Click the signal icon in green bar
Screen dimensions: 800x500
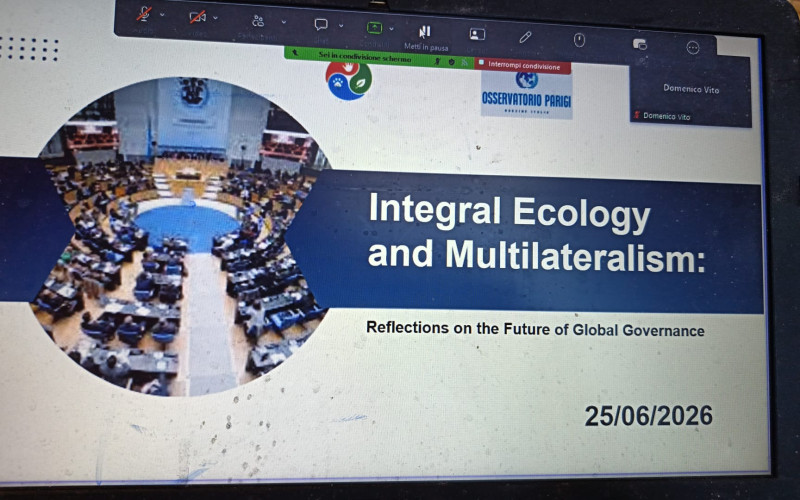[x=465, y=62]
